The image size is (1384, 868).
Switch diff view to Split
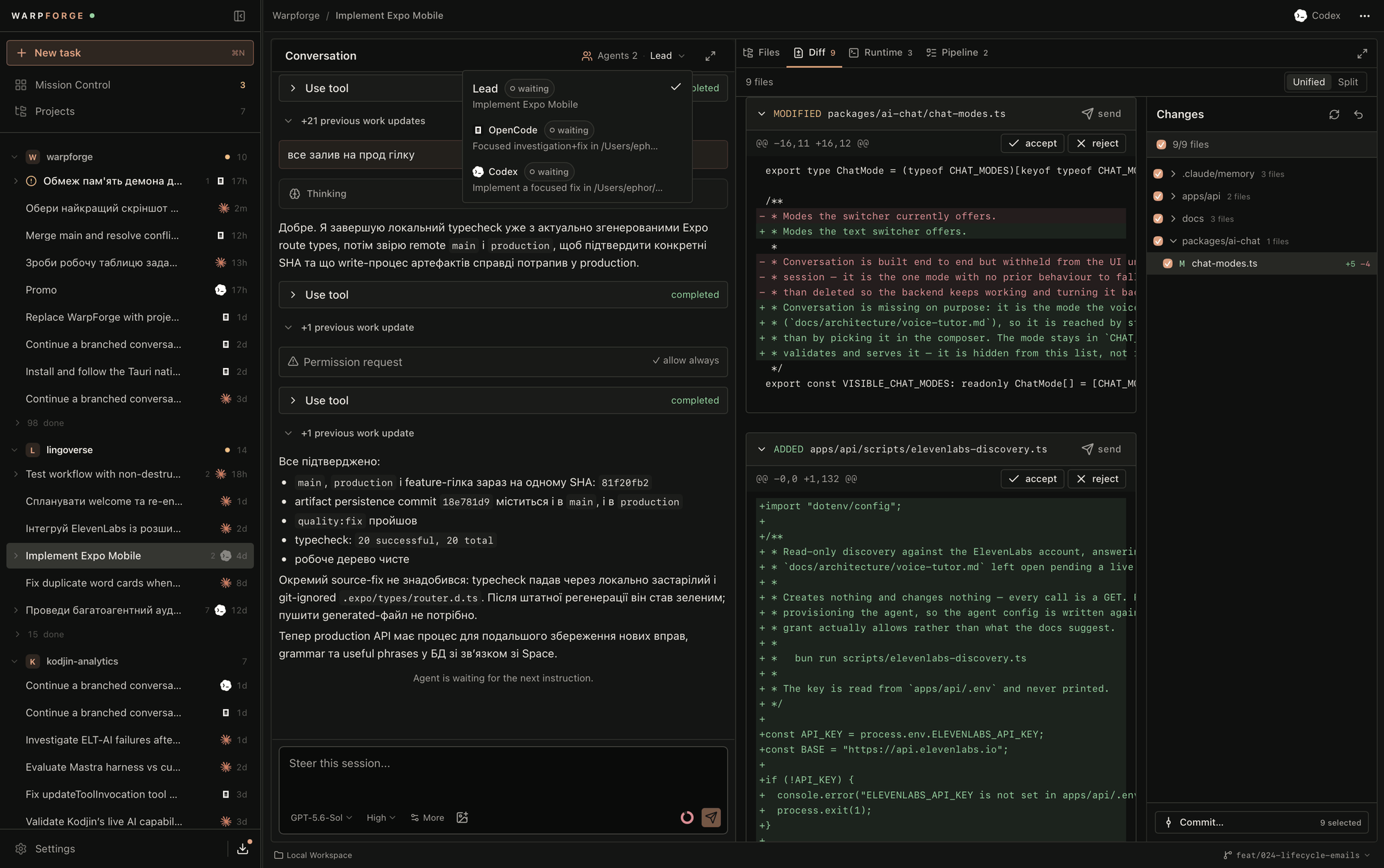1347,82
